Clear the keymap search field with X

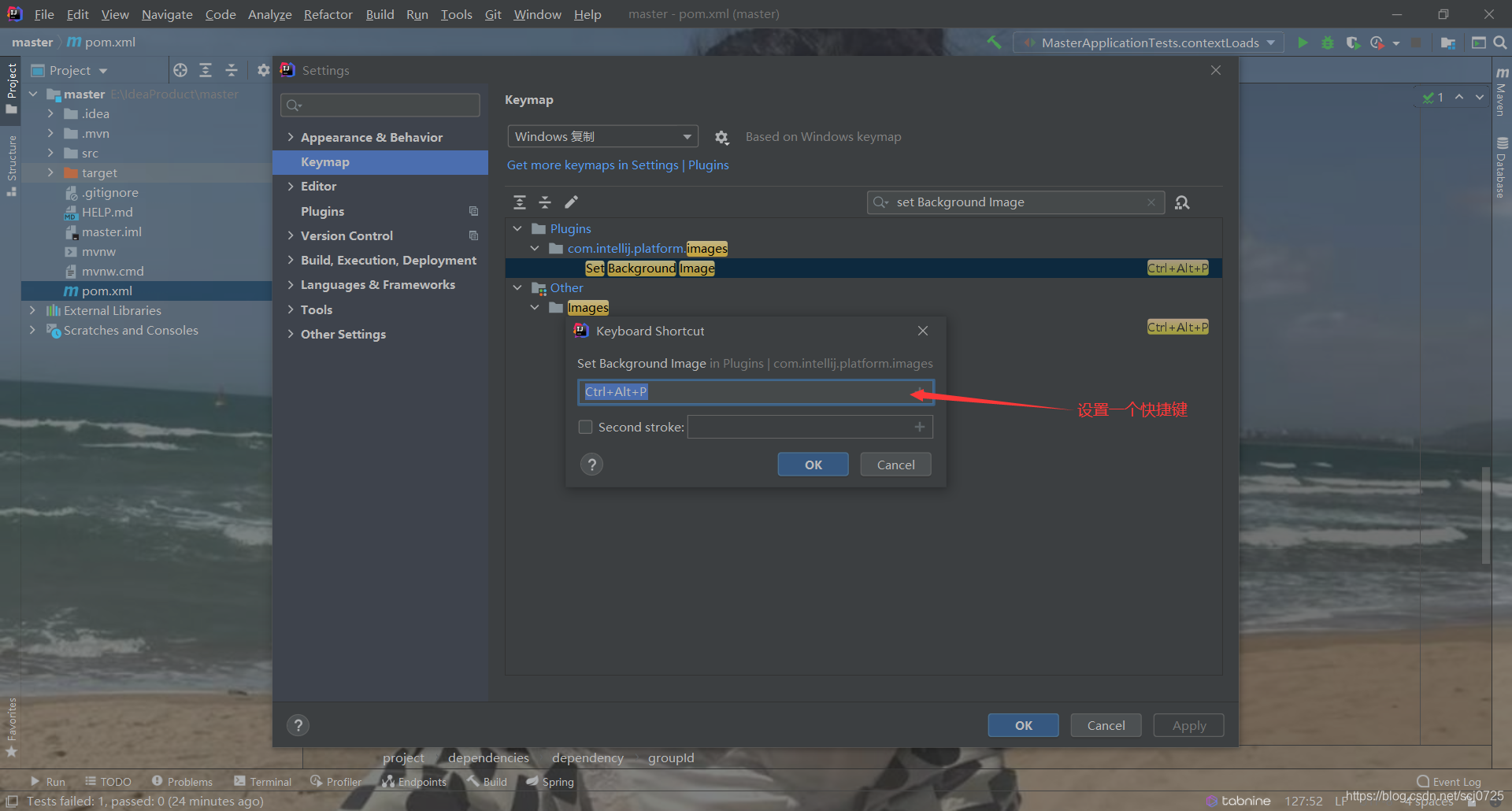pos(1151,202)
